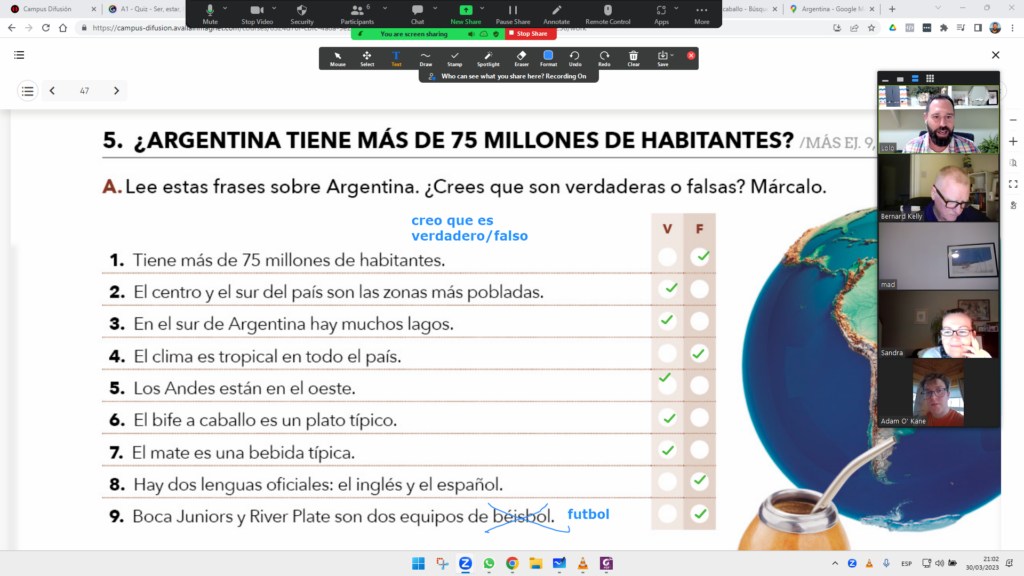Viewport: 1024px width, 576px height.
Task: Open Zoom Apps
Action: point(661,14)
